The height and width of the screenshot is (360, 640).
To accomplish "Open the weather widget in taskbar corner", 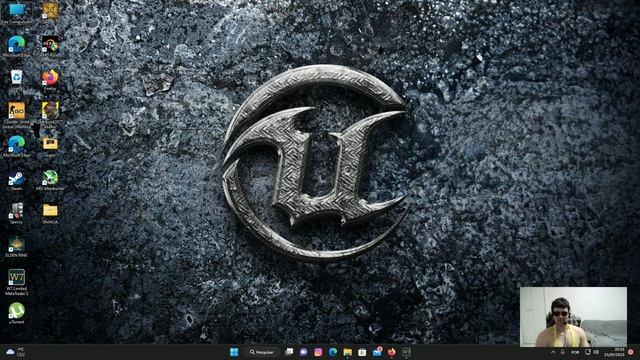I will click(16, 352).
